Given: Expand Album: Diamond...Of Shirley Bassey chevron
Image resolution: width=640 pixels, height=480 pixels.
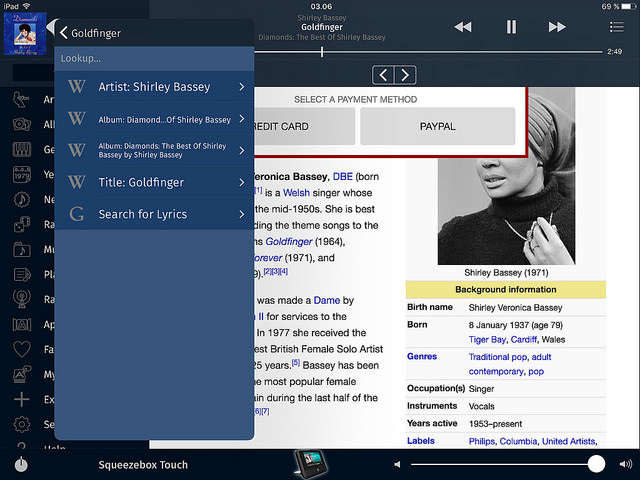Looking at the screenshot, I should coord(242,118).
